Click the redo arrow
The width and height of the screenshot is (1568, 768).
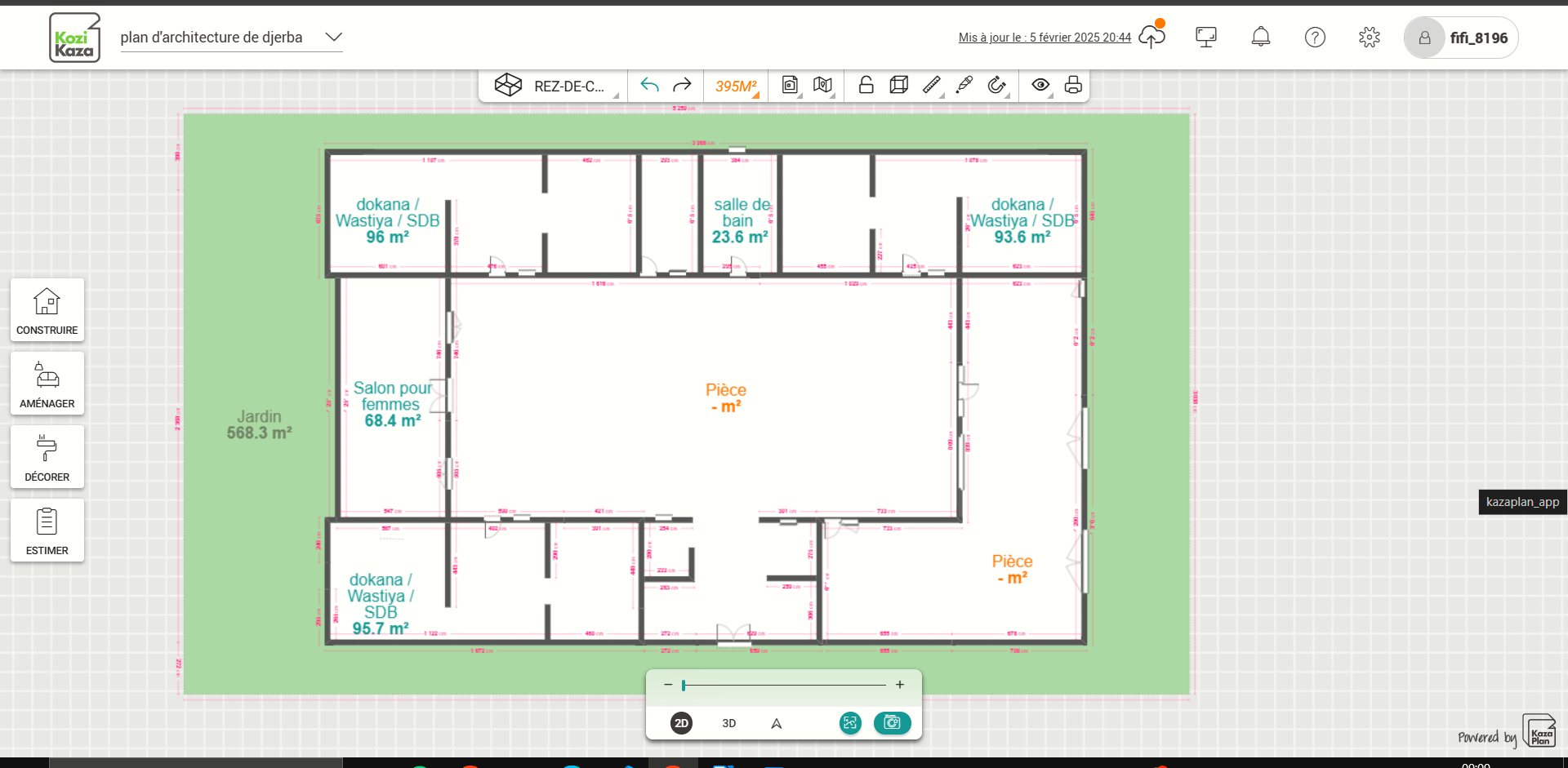(681, 85)
